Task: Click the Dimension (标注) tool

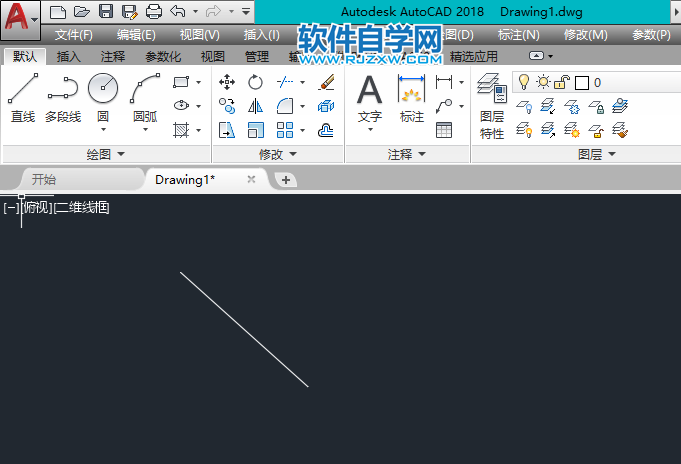Action: 411,98
